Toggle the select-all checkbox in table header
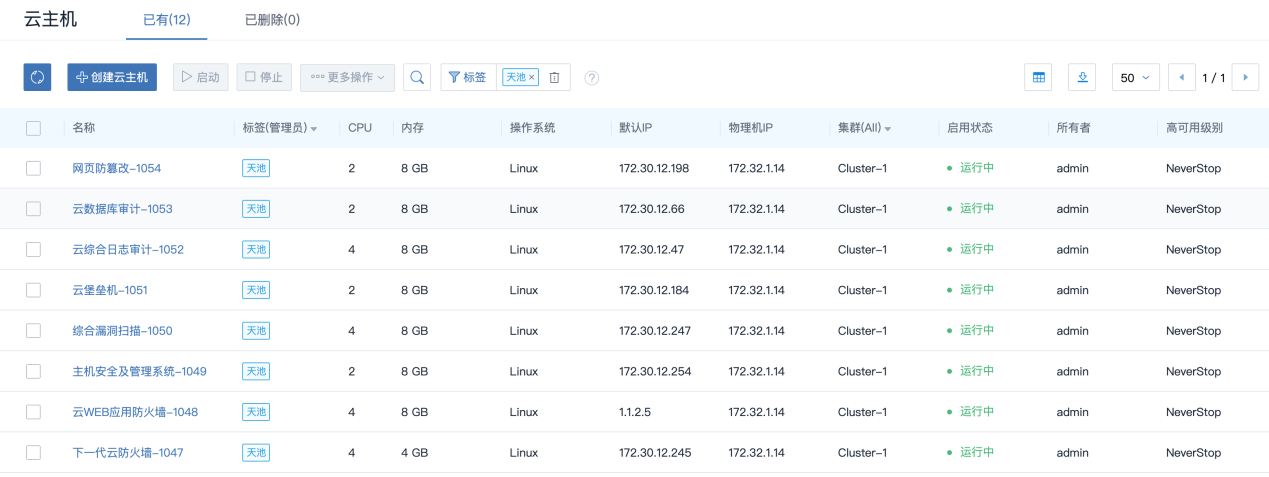 tap(34, 128)
